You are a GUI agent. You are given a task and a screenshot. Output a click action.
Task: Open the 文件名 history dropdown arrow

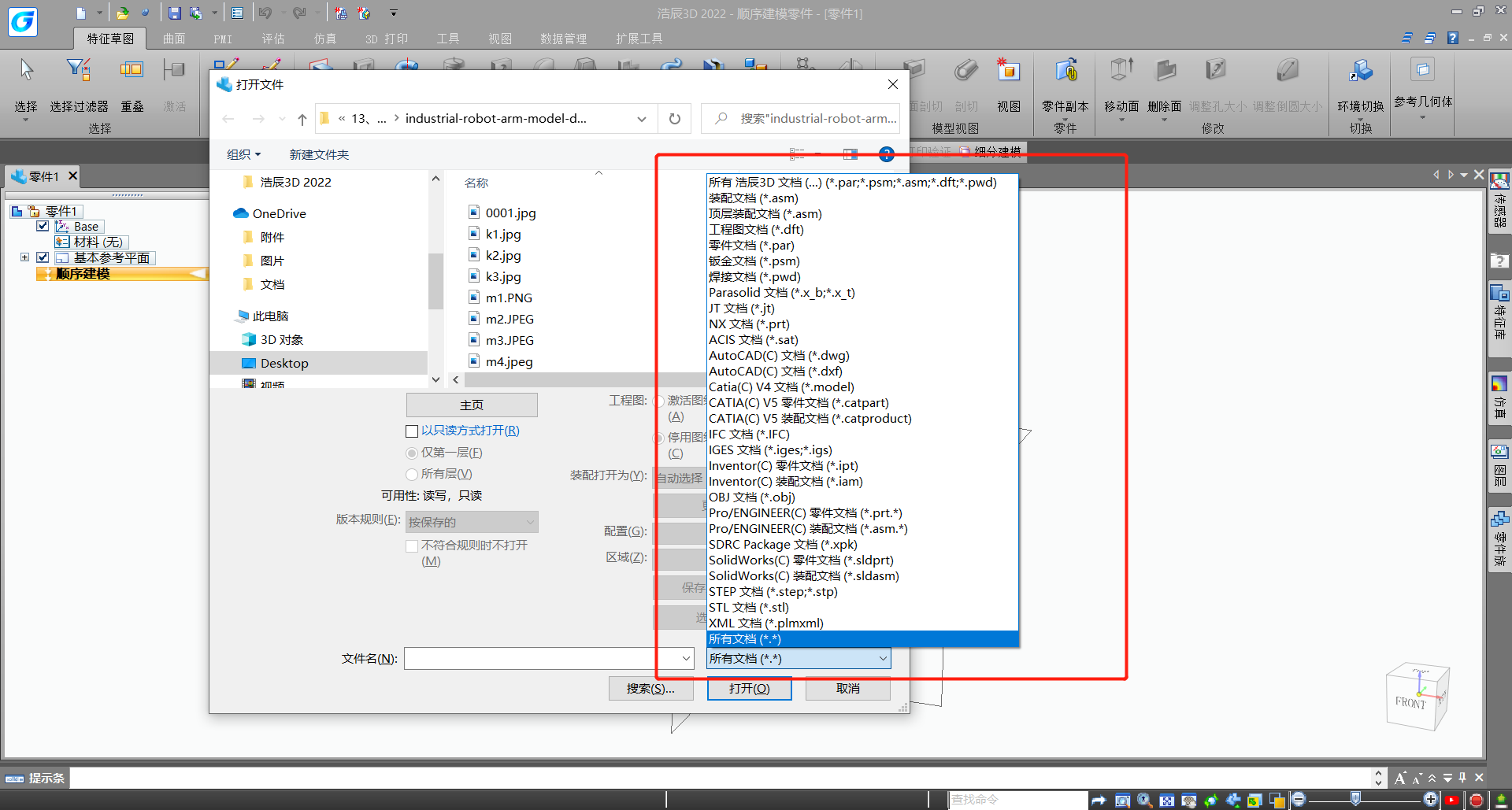[x=686, y=659]
